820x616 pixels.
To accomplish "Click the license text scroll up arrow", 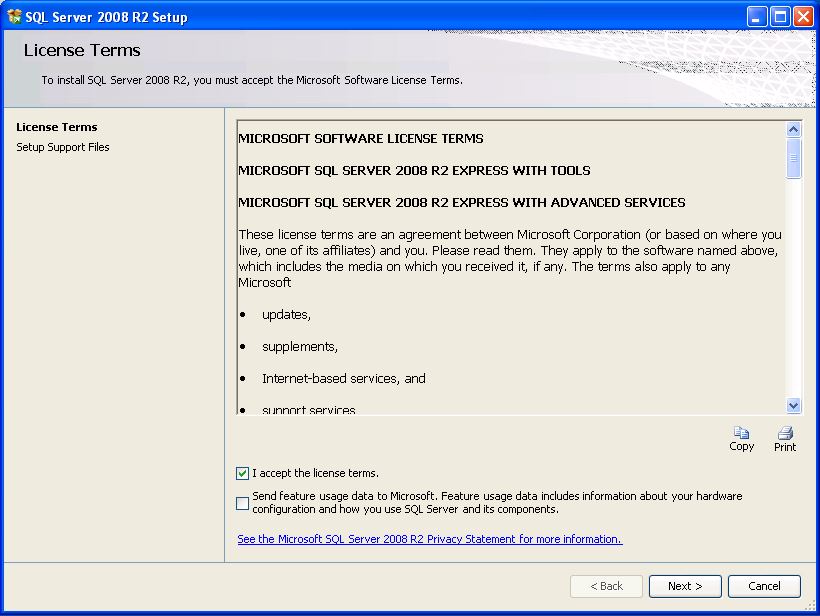I will click(794, 130).
